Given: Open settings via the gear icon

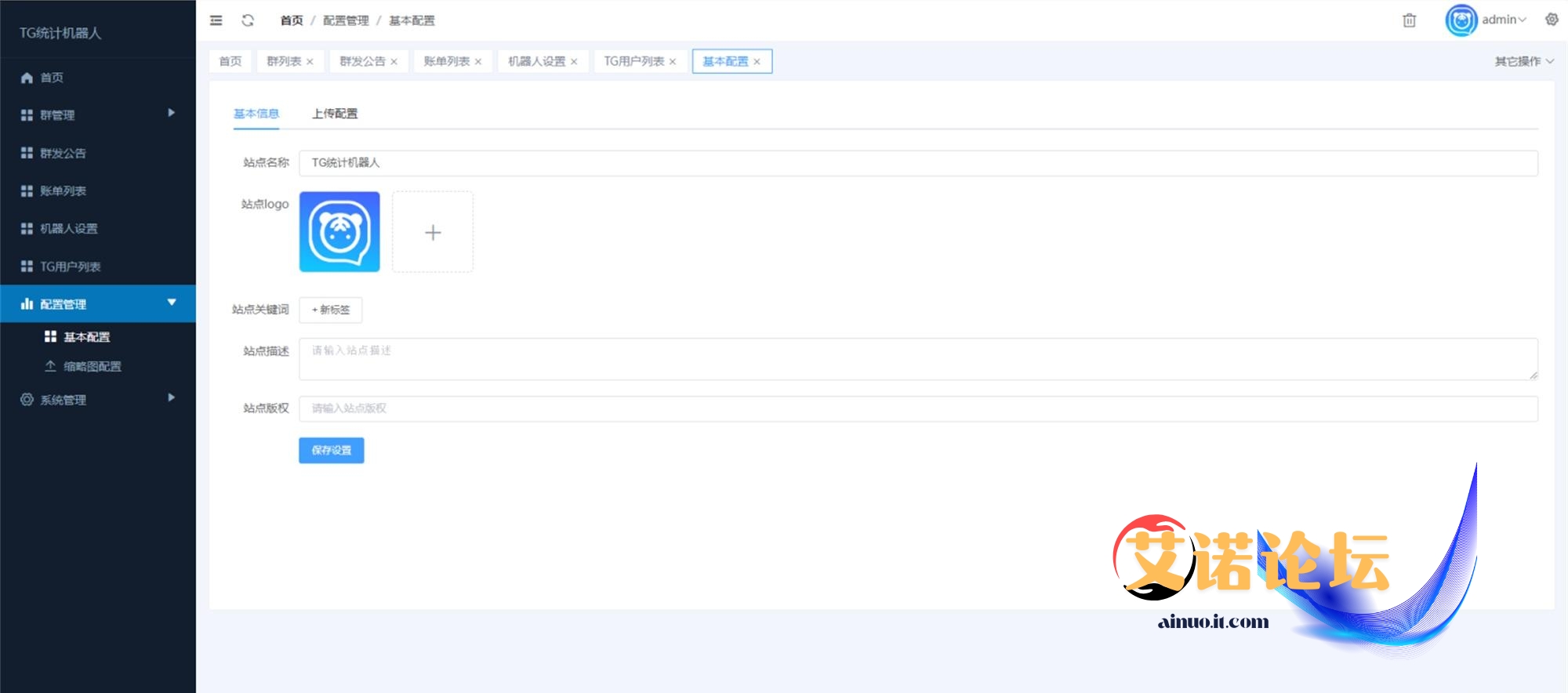Looking at the screenshot, I should (x=1552, y=20).
